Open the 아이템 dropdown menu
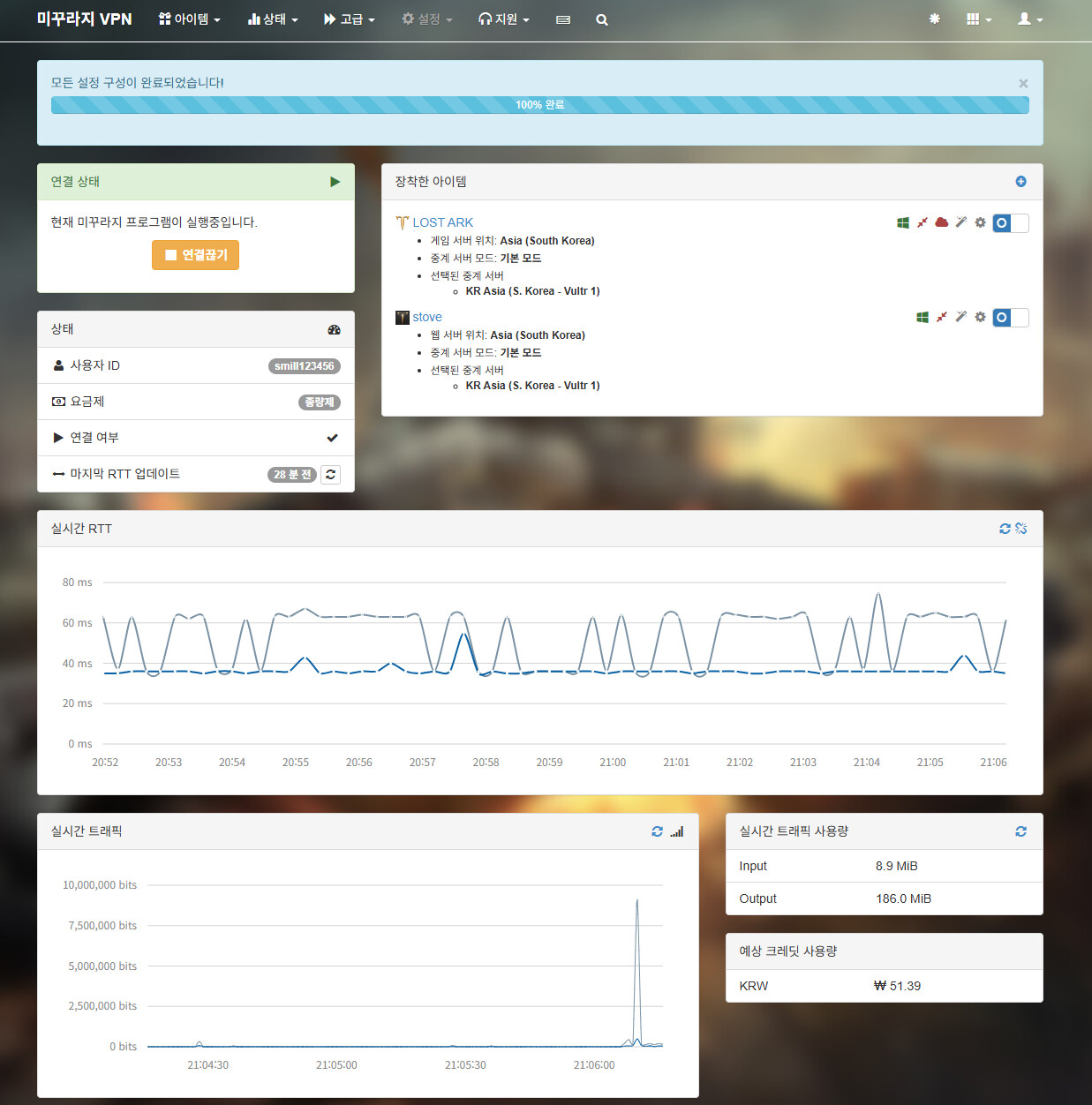Screen dimensions: 1092x1105 (x=189, y=19)
